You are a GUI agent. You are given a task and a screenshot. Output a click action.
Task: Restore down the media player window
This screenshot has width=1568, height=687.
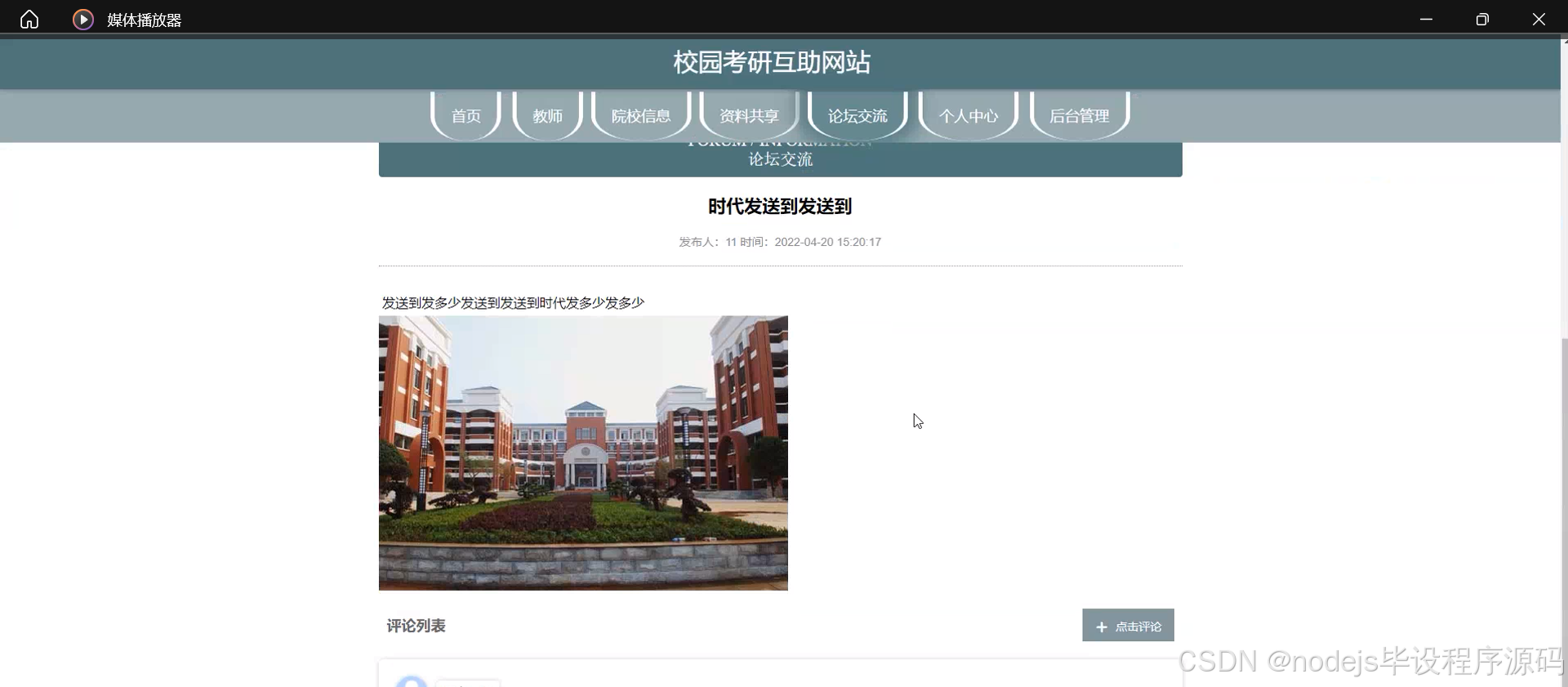pyautogui.click(x=1482, y=19)
